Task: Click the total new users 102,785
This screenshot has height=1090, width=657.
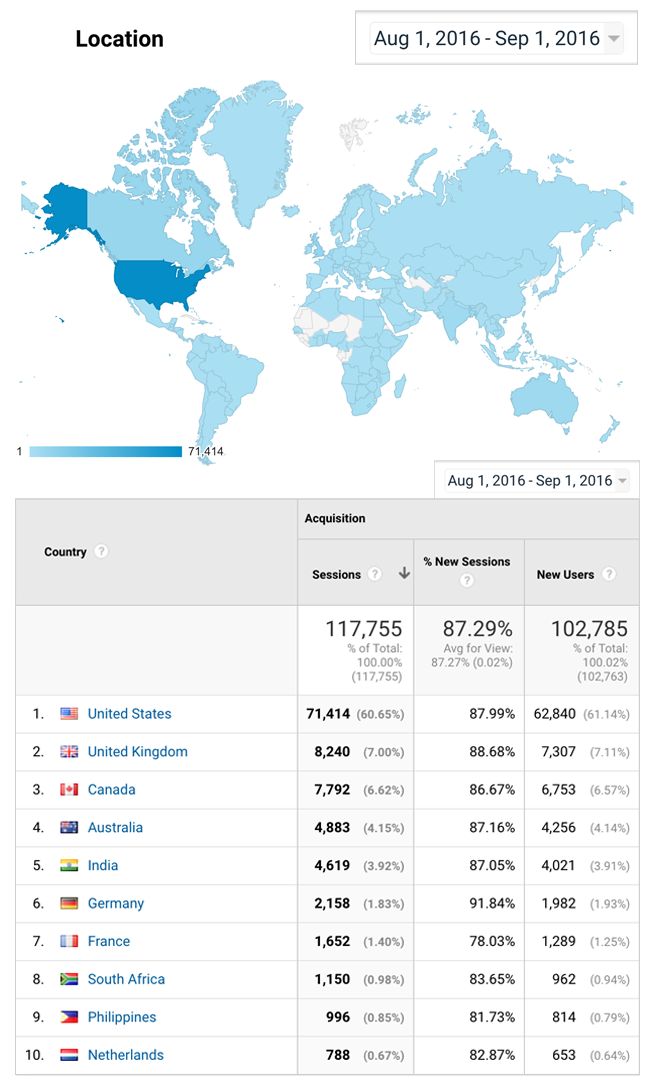Action: pyautogui.click(x=589, y=628)
